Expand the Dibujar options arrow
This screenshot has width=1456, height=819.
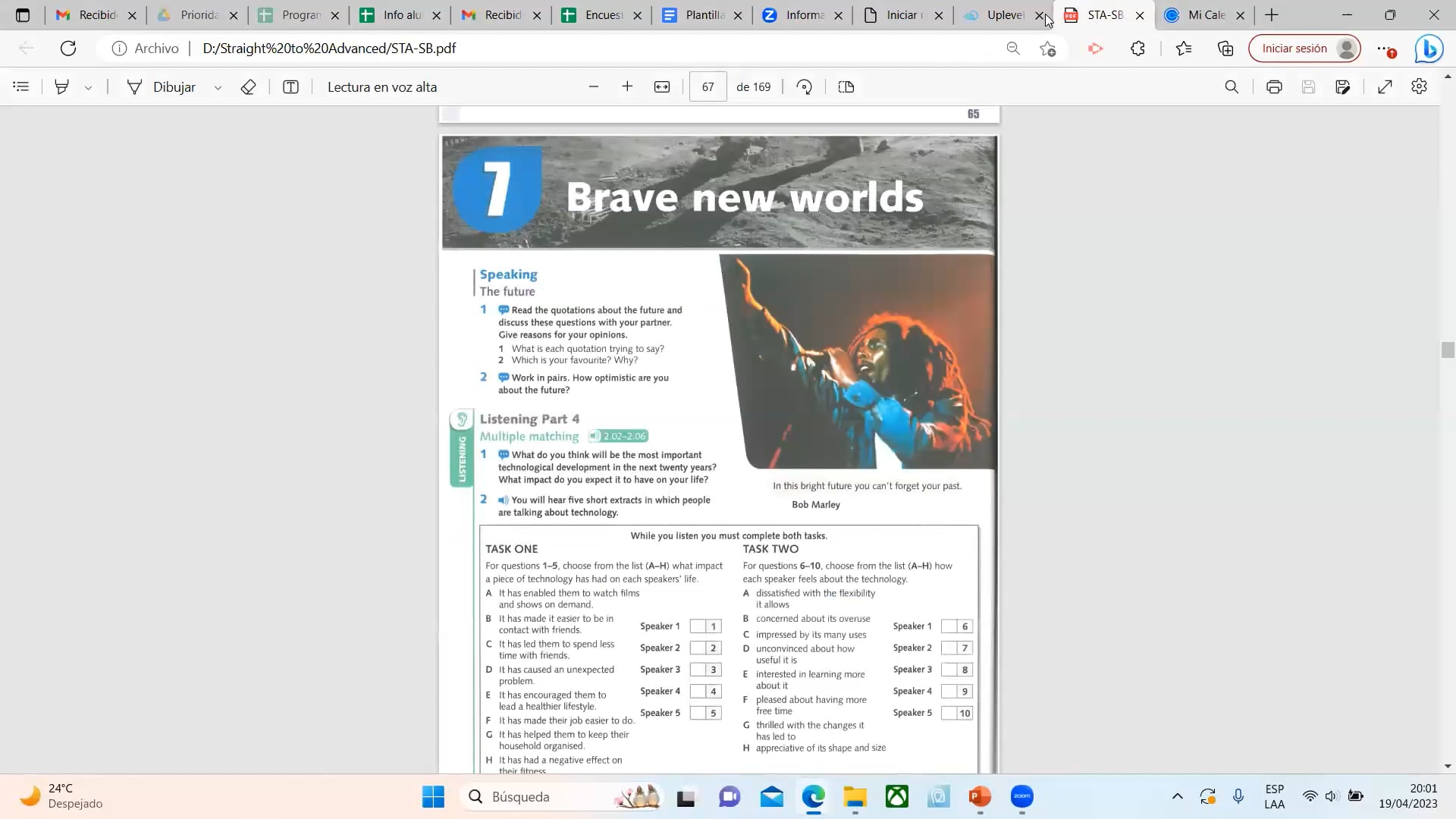click(218, 88)
